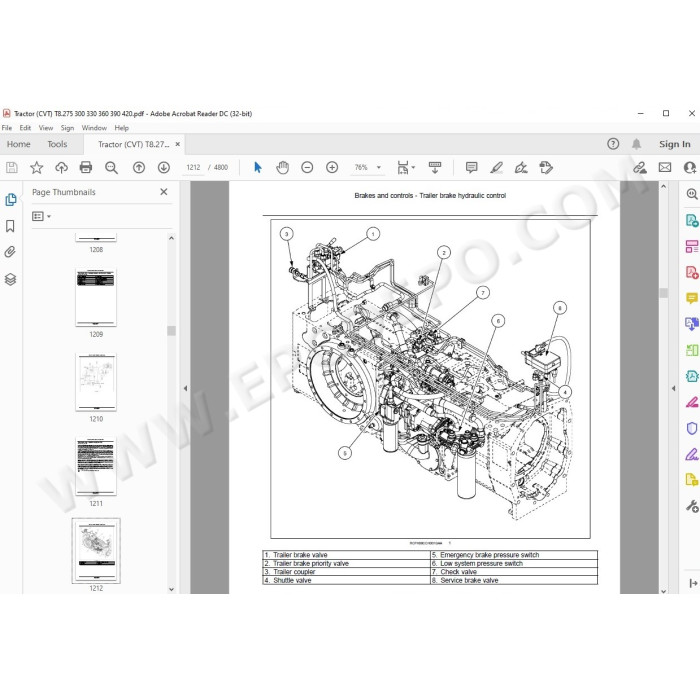The height and width of the screenshot is (700, 700).
Task: Open the Attachments paperclip pane
Action: coord(10,252)
